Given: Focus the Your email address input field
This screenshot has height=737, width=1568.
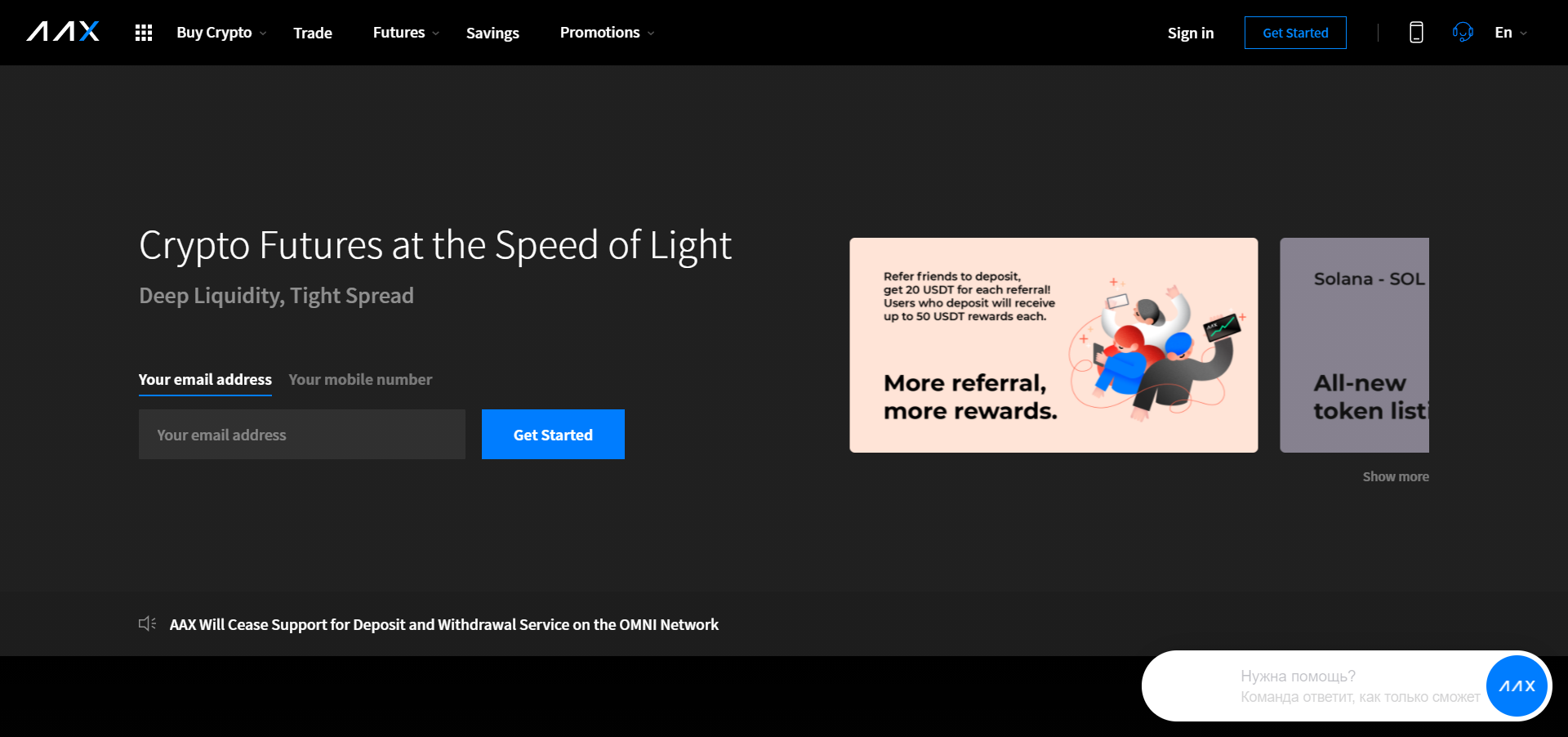Looking at the screenshot, I should click(302, 435).
